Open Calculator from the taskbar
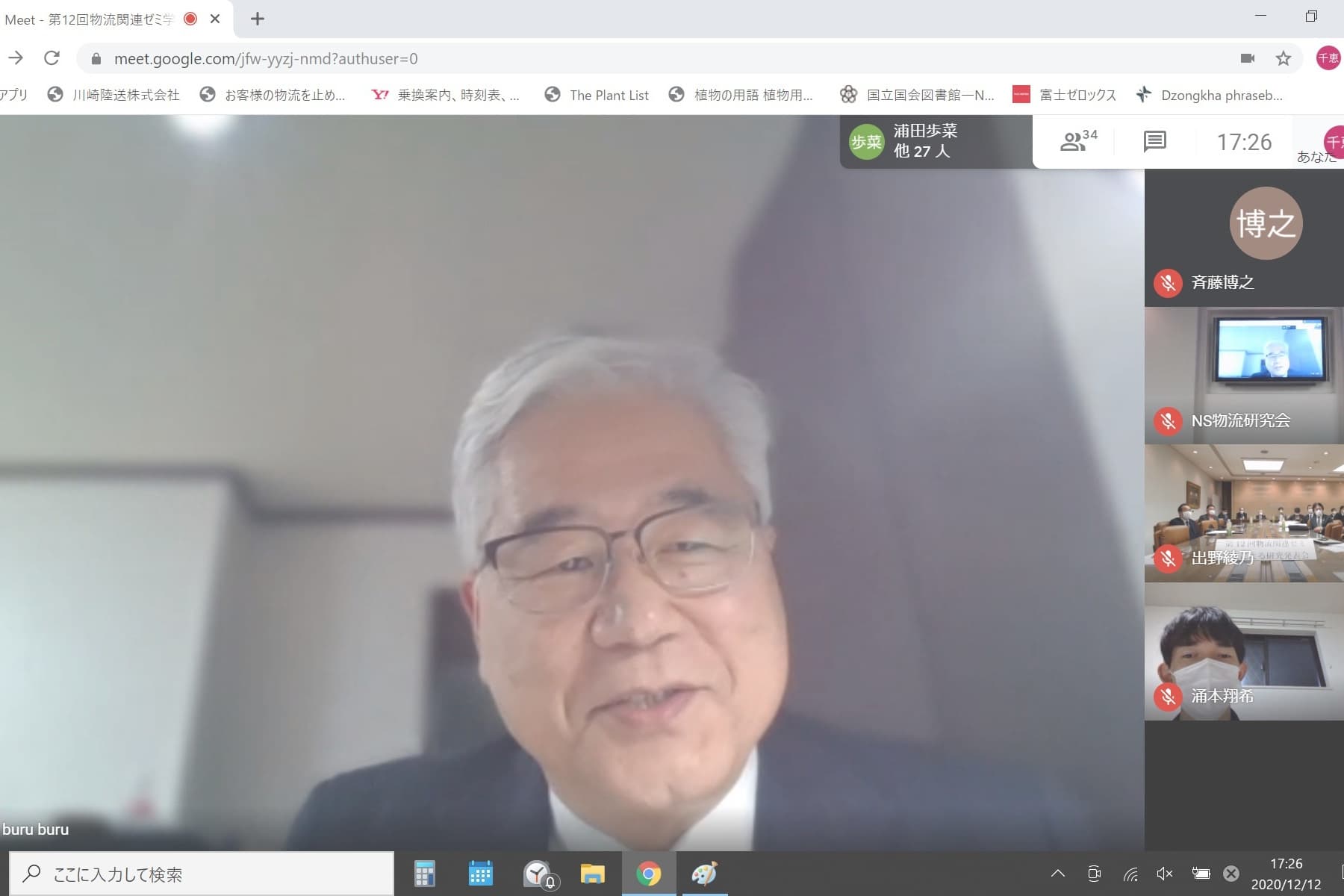The height and width of the screenshot is (896, 1344). [425, 874]
